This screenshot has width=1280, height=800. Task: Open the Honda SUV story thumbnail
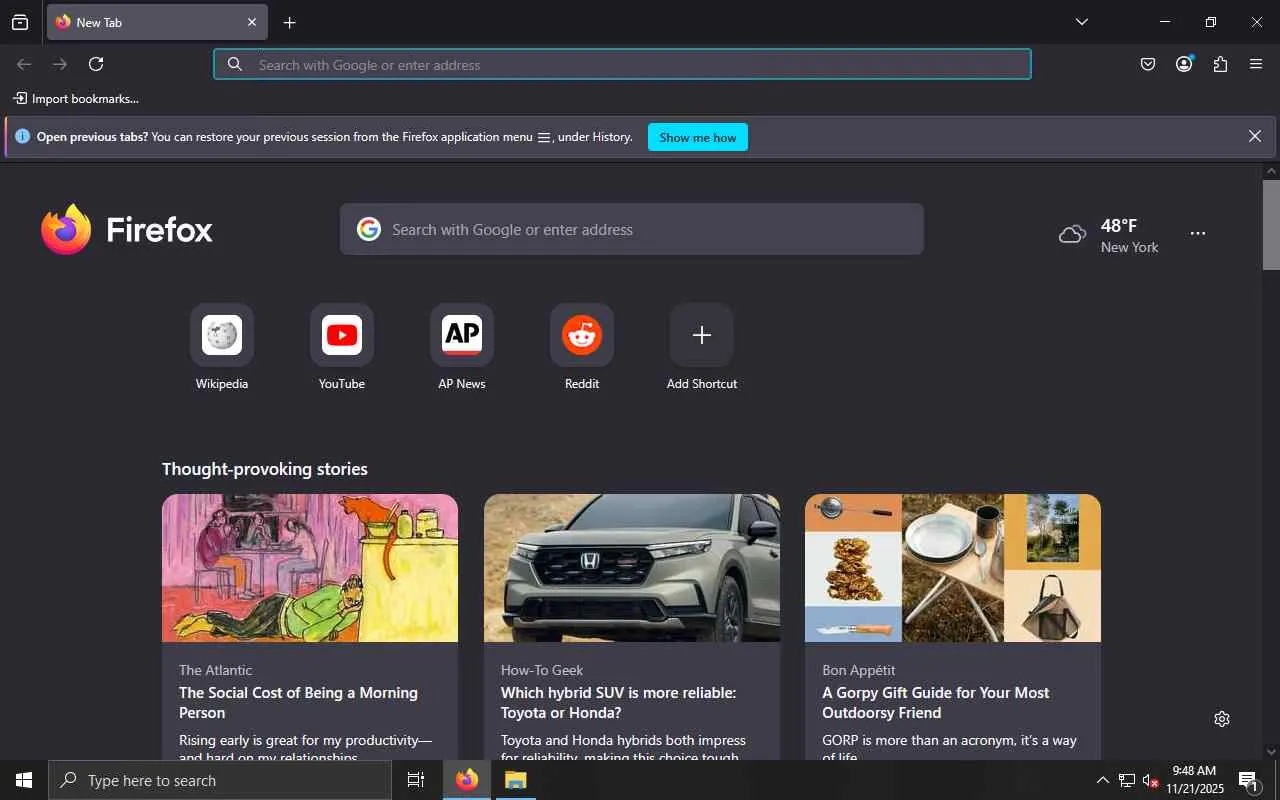click(x=632, y=568)
